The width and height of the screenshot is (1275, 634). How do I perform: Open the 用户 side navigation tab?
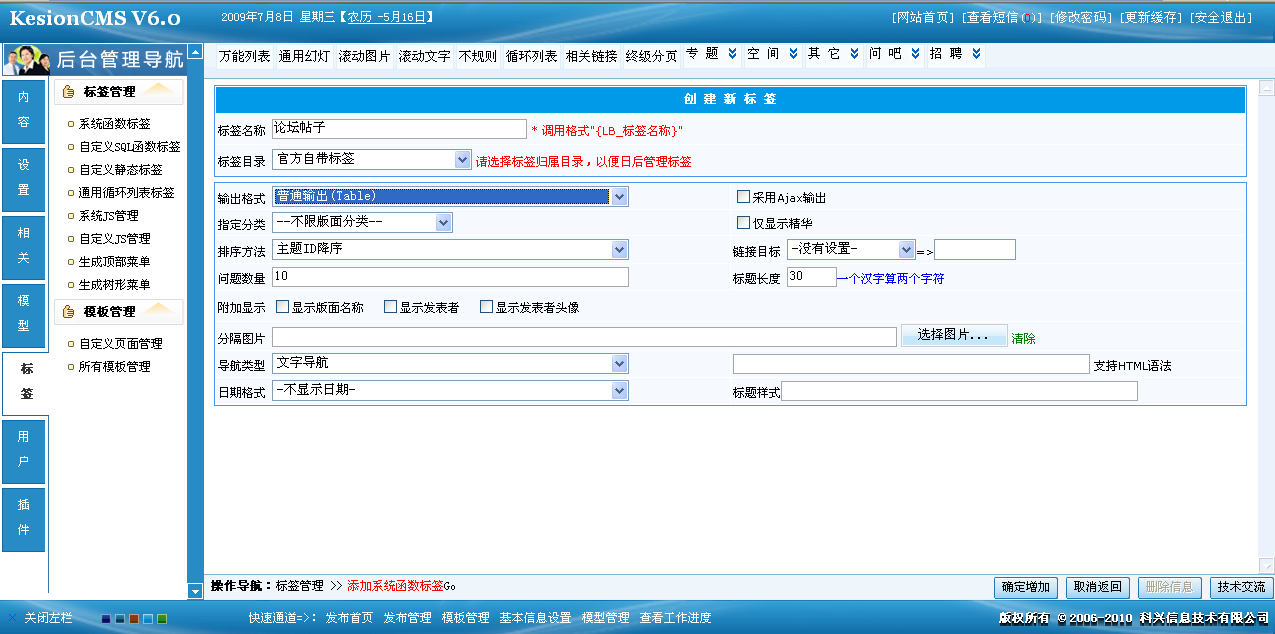click(x=24, y=449)
